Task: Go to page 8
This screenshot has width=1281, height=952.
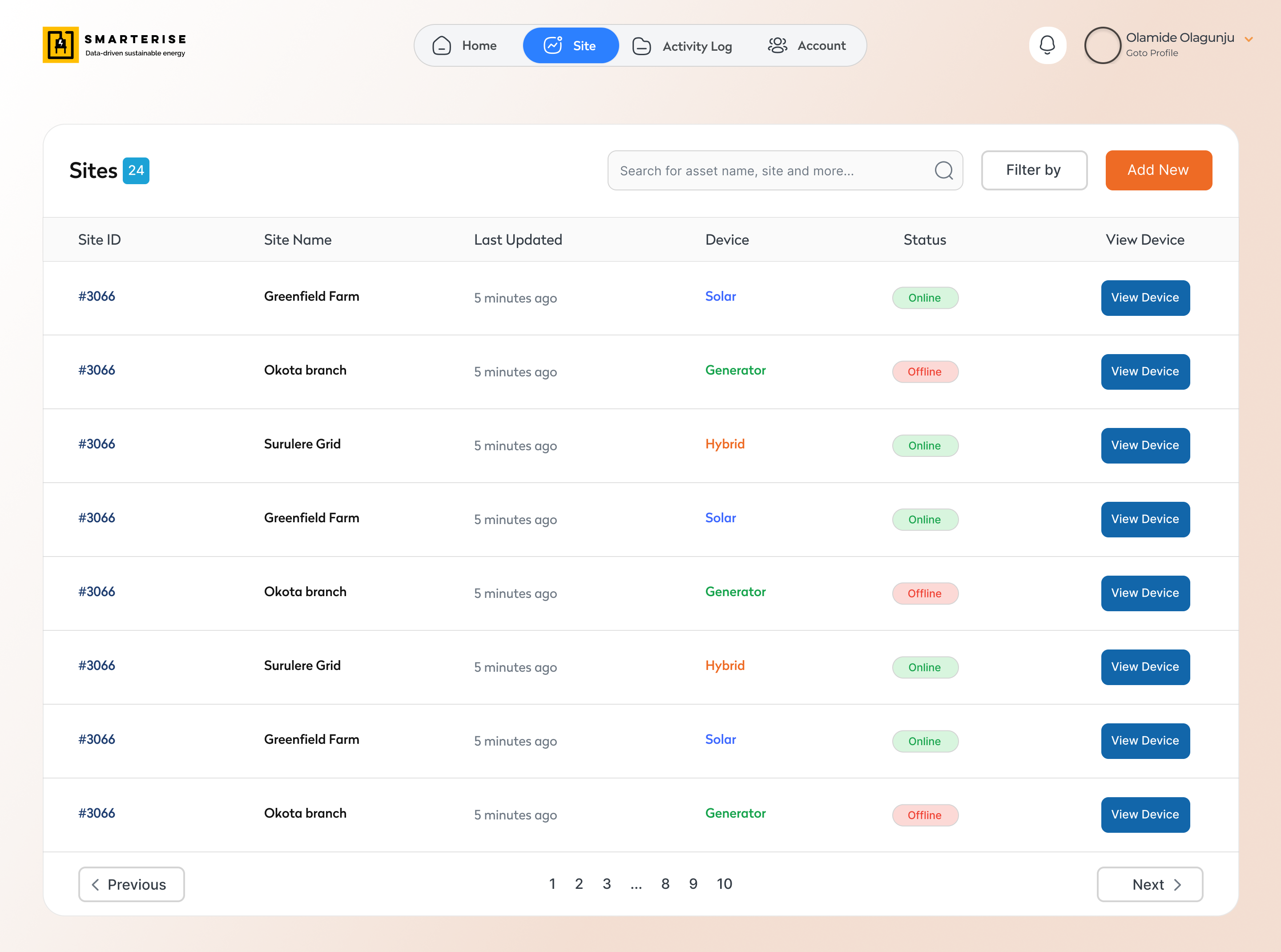Action: click(x=665, y=884)
